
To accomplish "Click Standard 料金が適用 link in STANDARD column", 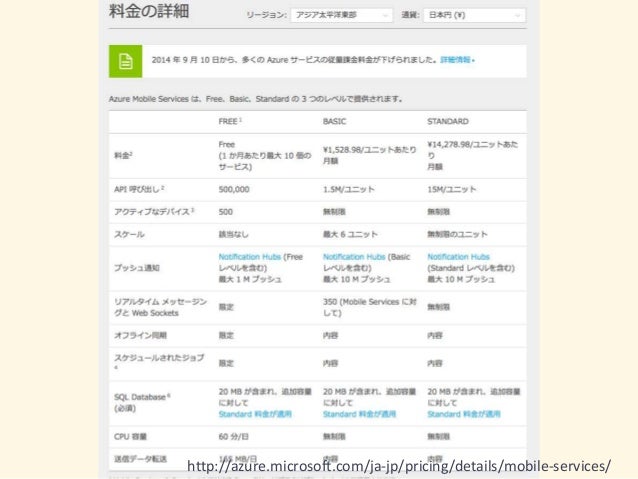I will click(x=463, y=414).
